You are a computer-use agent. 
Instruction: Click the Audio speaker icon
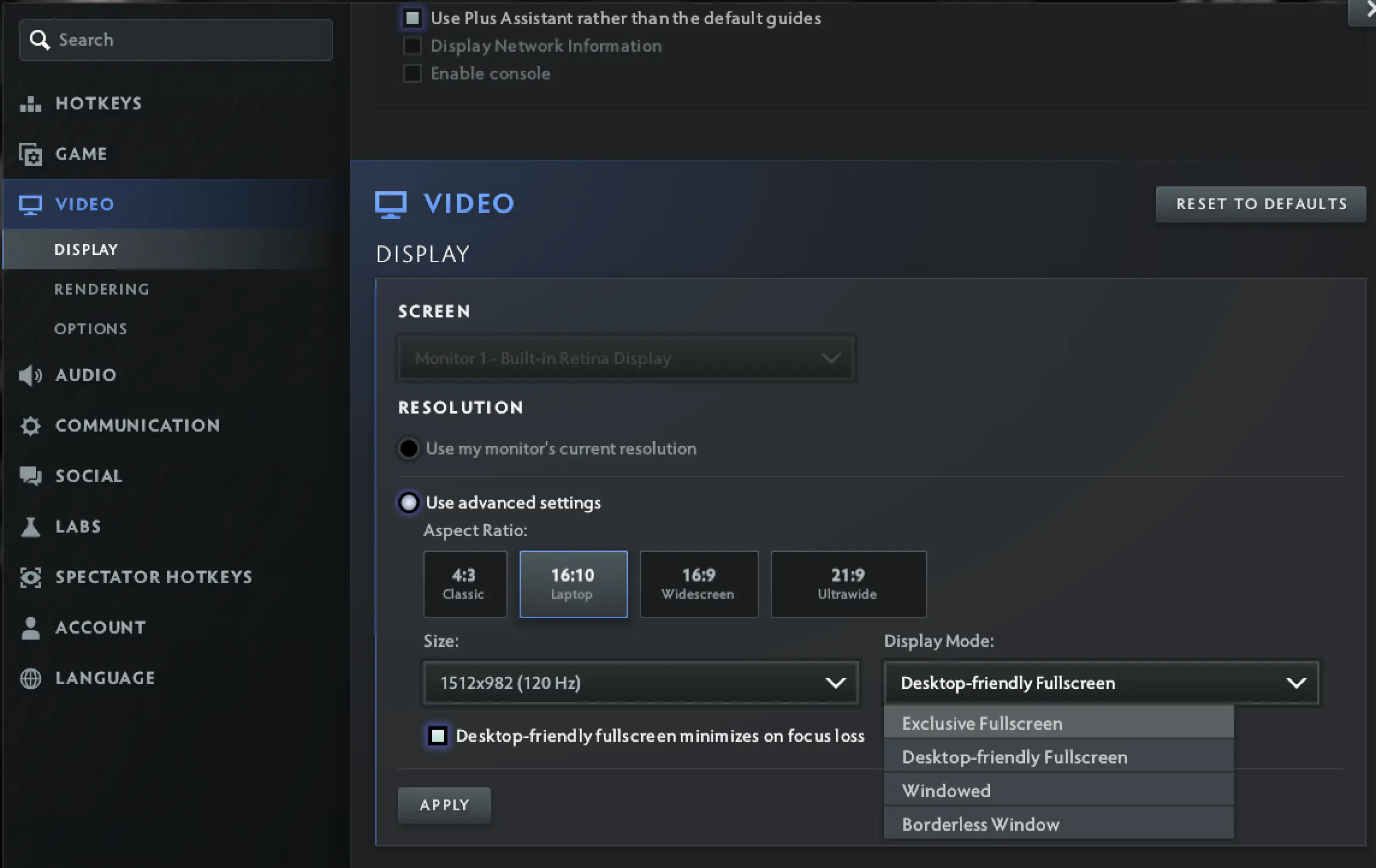(x=30, y=375)
